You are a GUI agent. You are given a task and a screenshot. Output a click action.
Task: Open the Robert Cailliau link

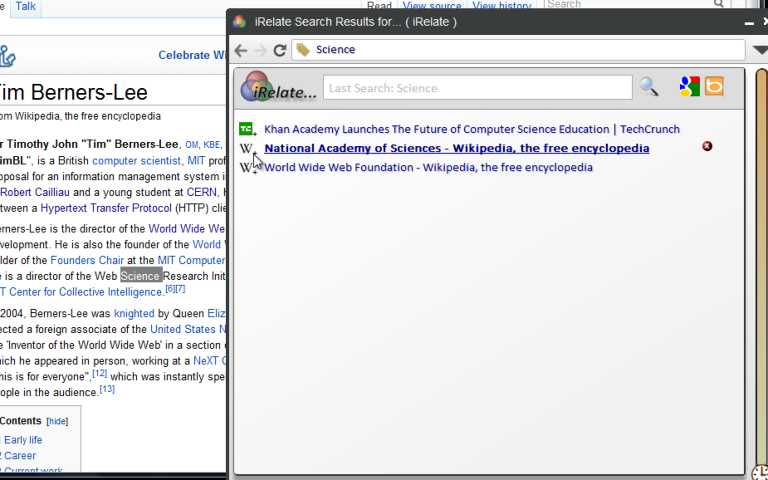pyautogui.click(x=35, y=192)
